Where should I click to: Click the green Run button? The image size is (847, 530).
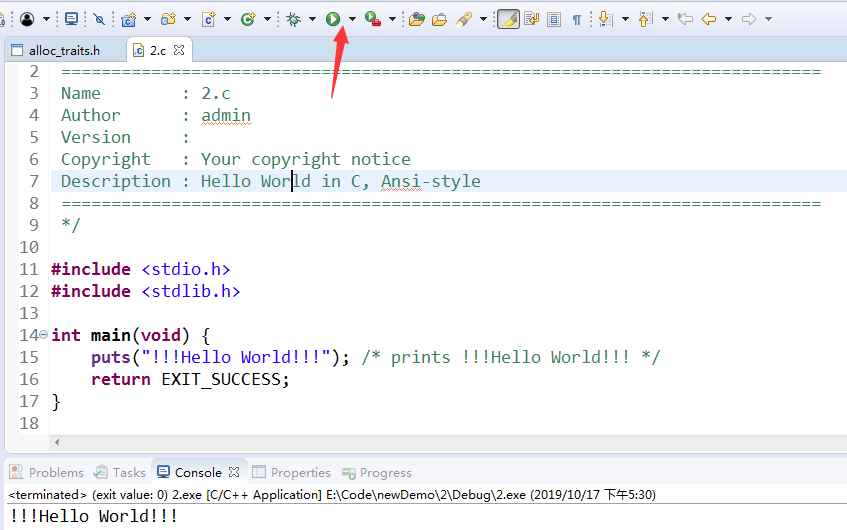point(333,19)
